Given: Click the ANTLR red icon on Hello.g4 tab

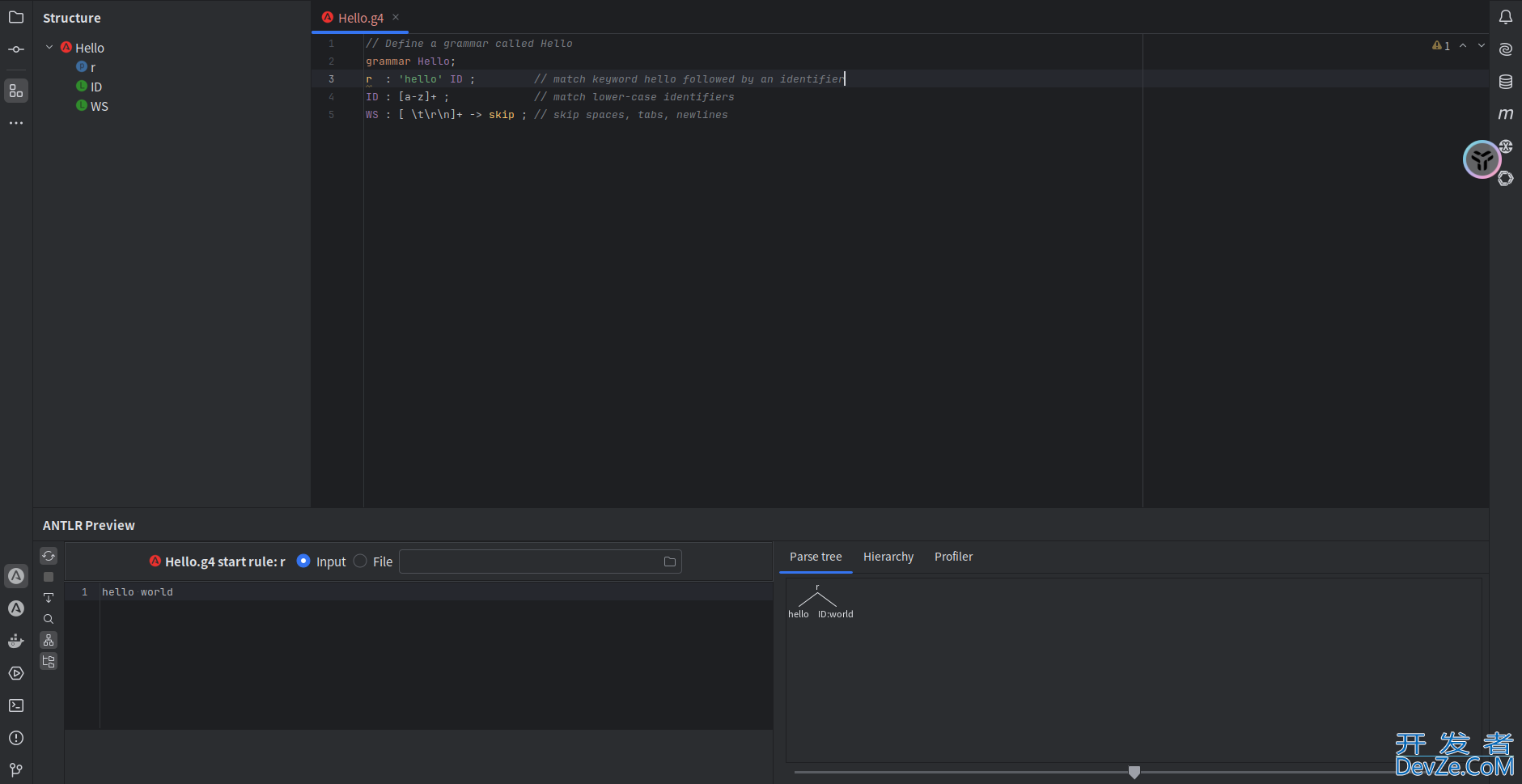Looking at the screenshot, I should (x=328, y=17).
